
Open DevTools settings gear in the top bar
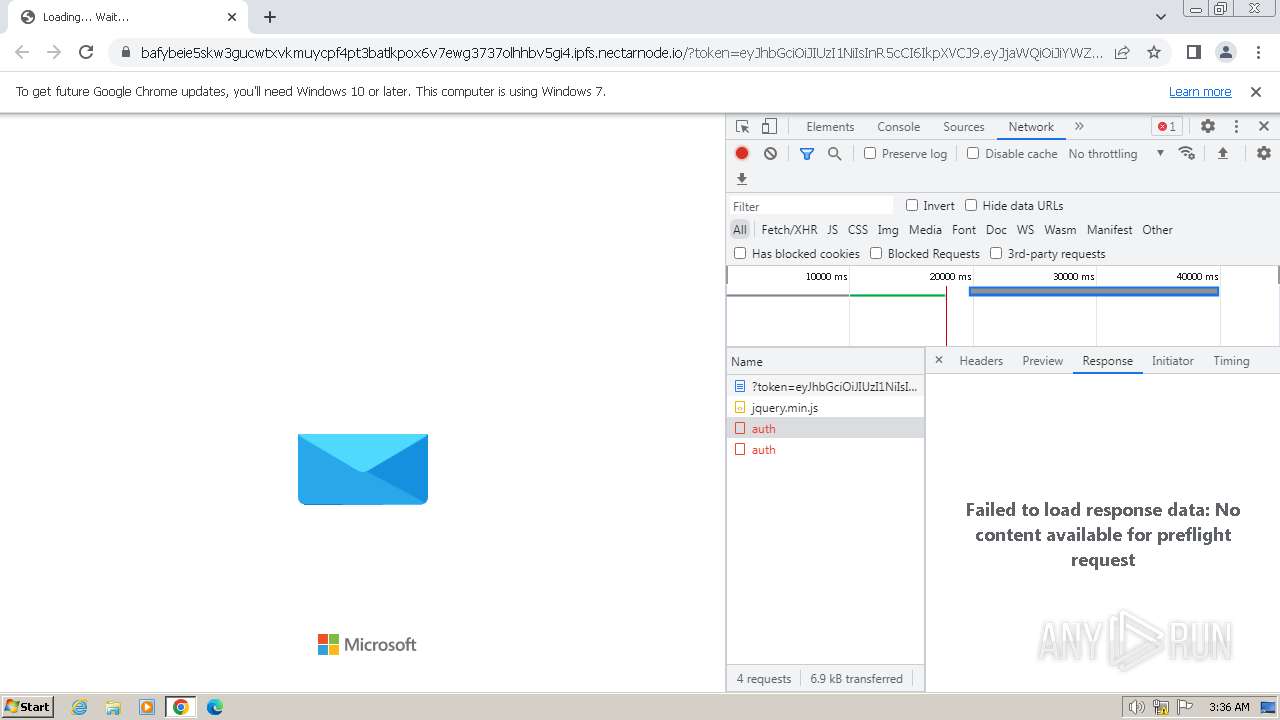pos(1208,127)
